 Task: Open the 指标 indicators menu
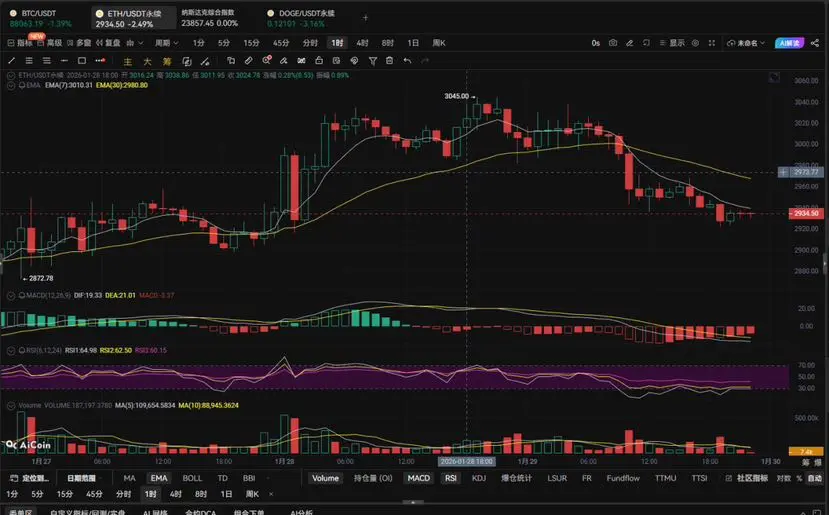(20, 43)
